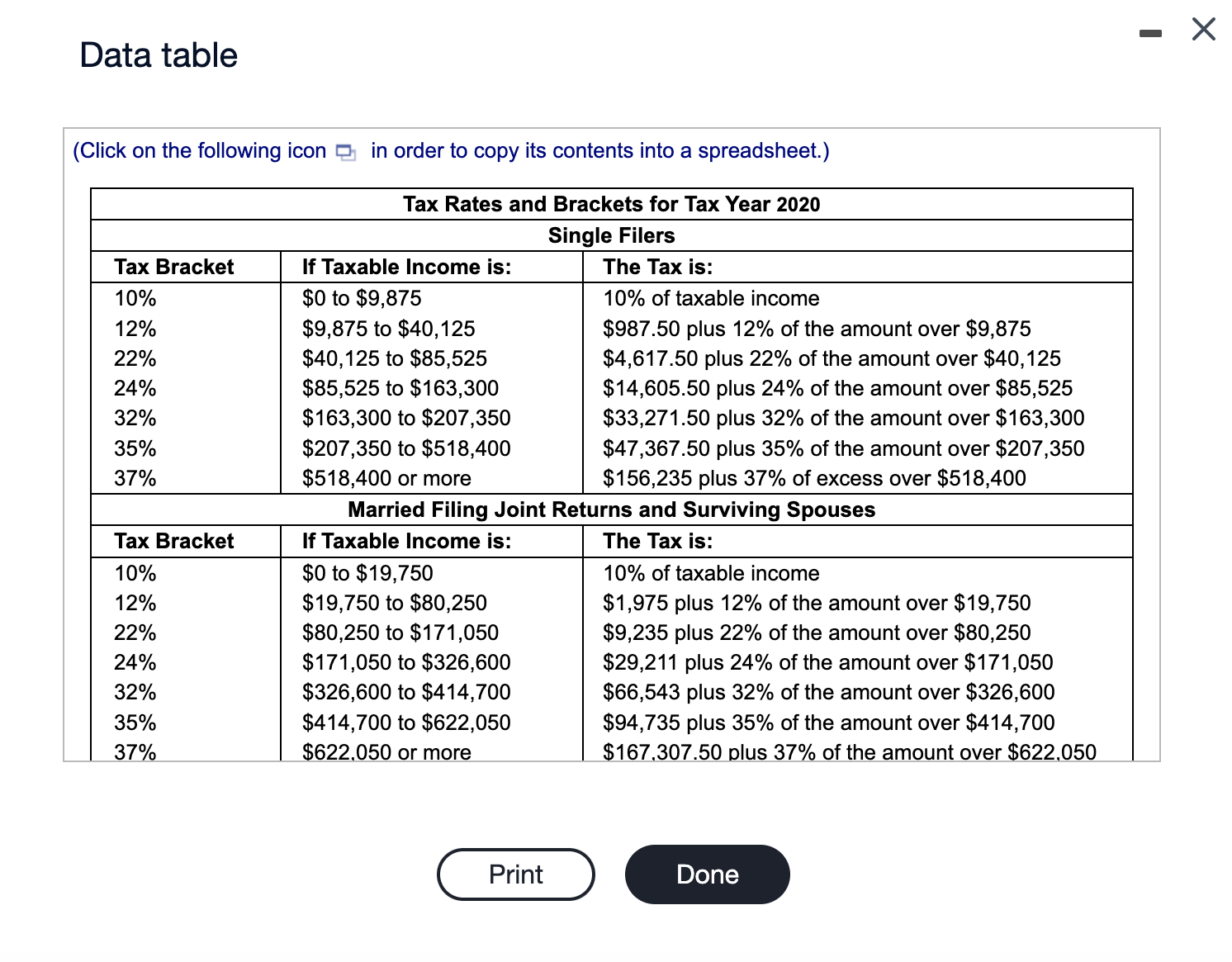Click '$4,617.50 plus 22% of the amount over $40,125'
Screen dimensions: 1232x962
coord(832,358)
